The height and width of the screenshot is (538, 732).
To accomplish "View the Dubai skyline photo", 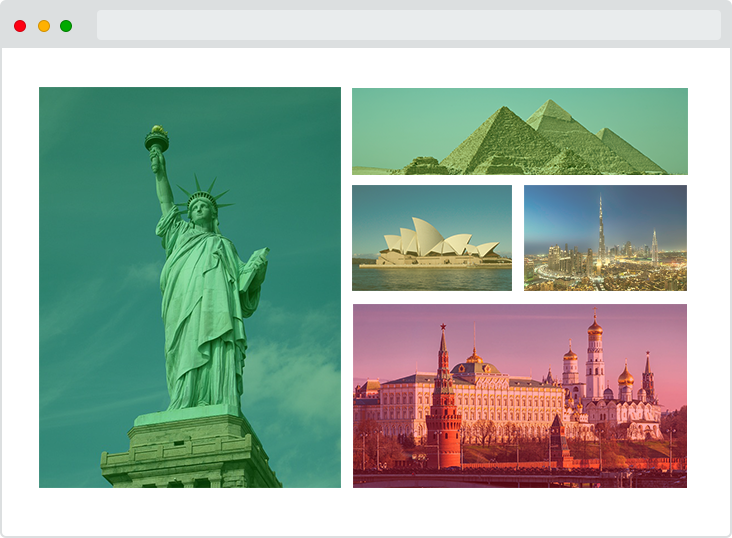I will click(x=605, y=238).
